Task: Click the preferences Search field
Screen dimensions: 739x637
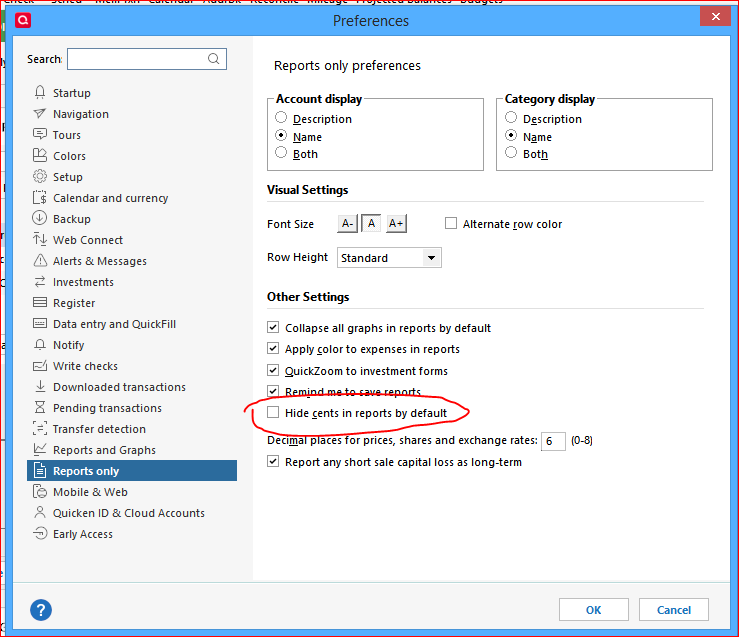Action: pos(147,59)
